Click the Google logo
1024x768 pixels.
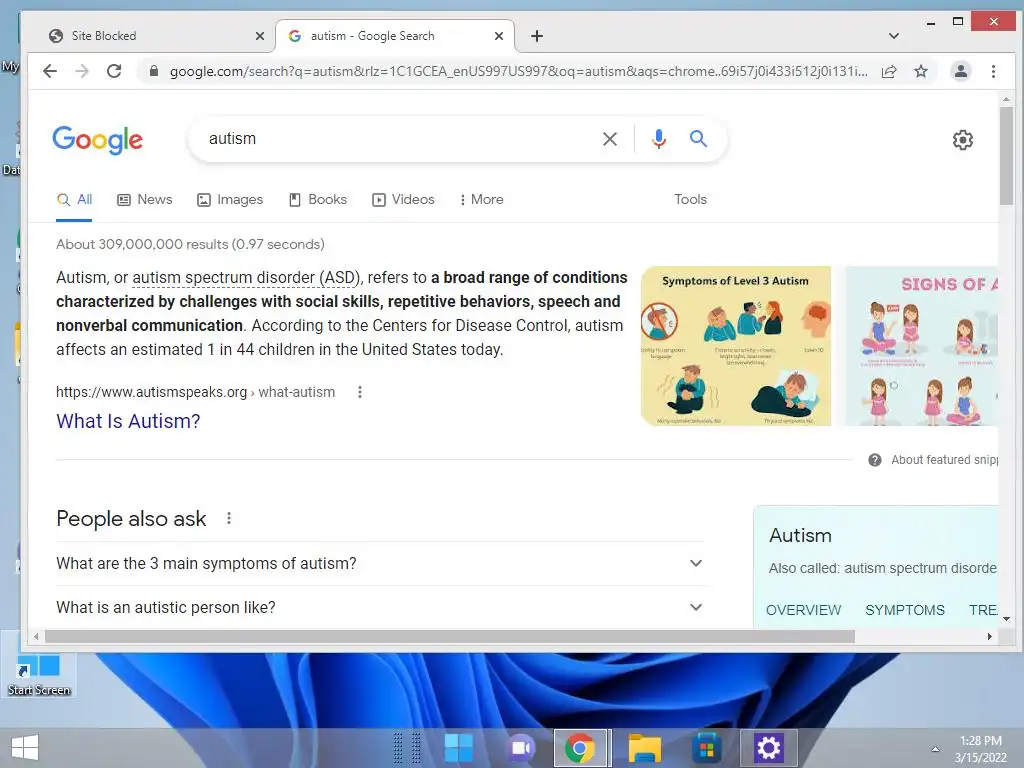tap(97, 140)
